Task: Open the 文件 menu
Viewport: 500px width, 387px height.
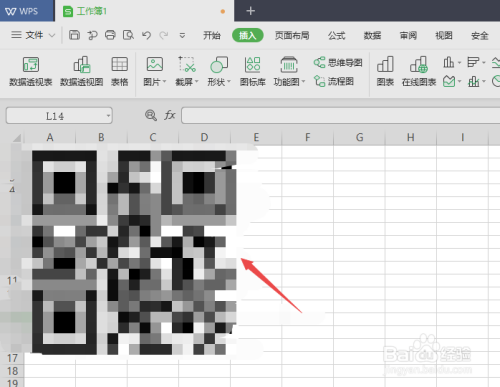Action: tap(28, 35)
